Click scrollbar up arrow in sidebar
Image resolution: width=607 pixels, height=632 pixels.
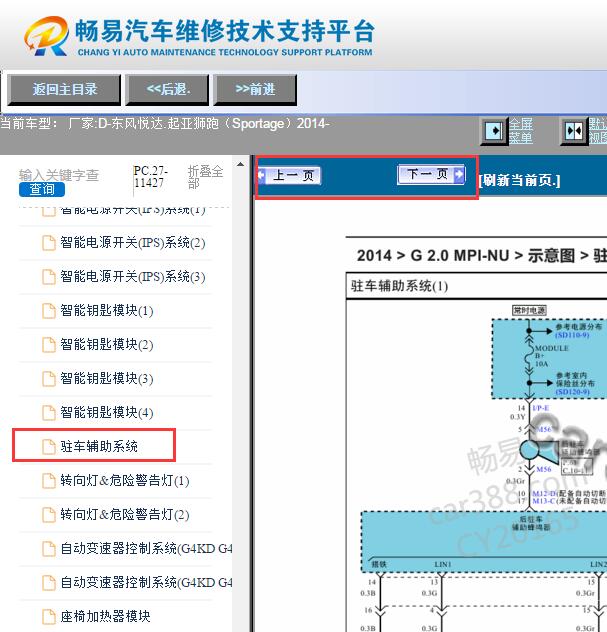coord(241,164)
